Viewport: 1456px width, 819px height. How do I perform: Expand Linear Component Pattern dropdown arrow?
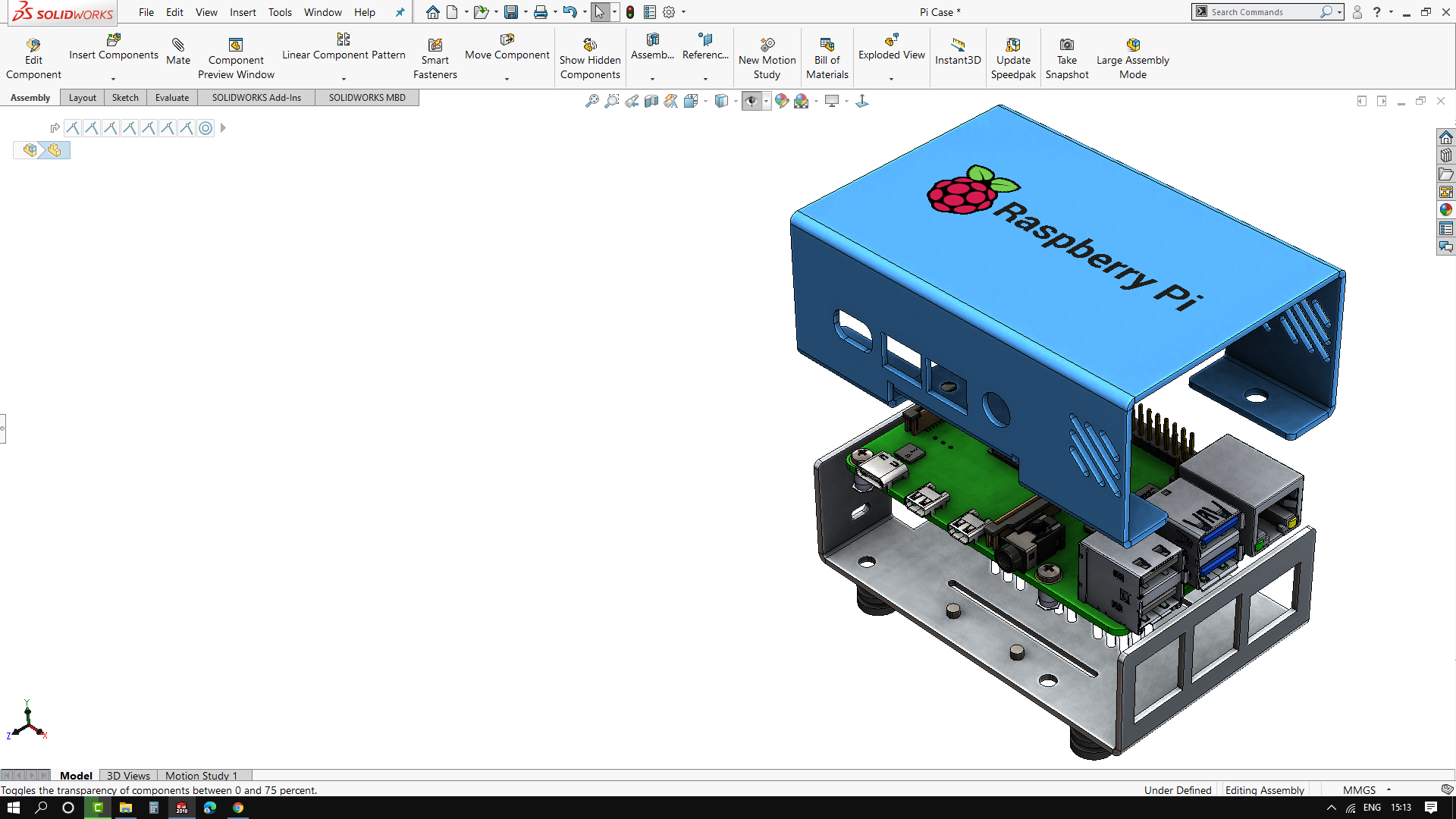[x=344, y=79]
